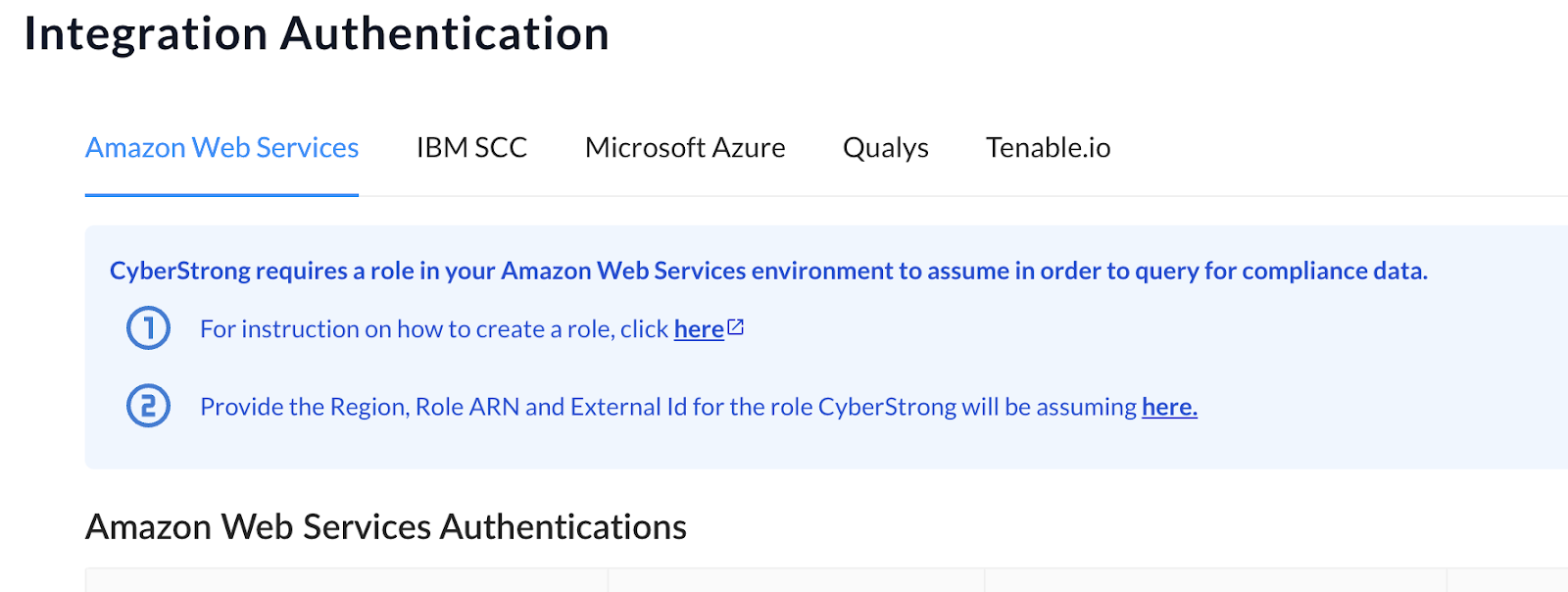
Task: Click the Integration Authentication page heading
Action: pyautogui.click(x=317, y=33)
